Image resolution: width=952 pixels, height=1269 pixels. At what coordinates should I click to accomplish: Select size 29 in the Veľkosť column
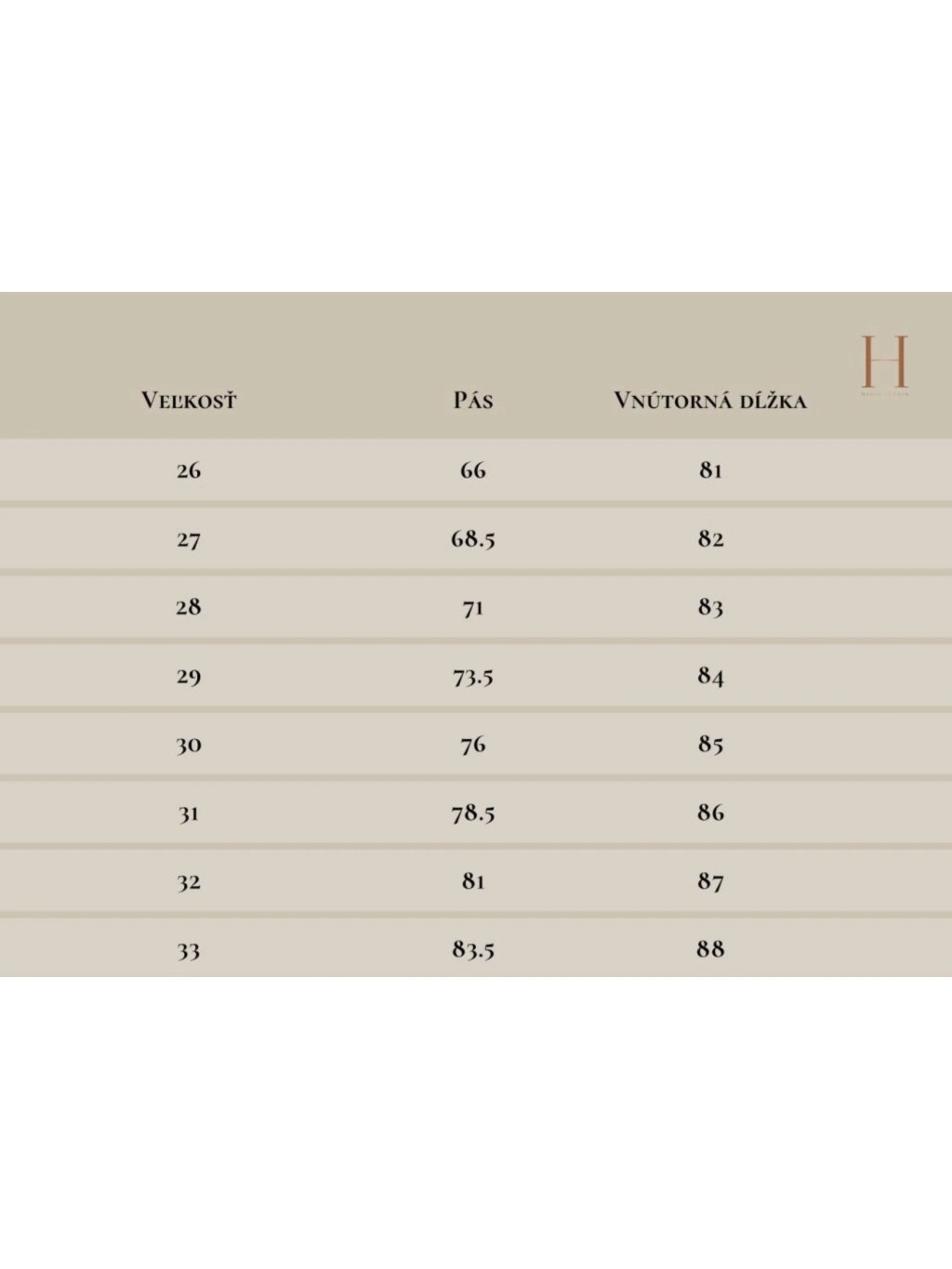coord(189,676)
